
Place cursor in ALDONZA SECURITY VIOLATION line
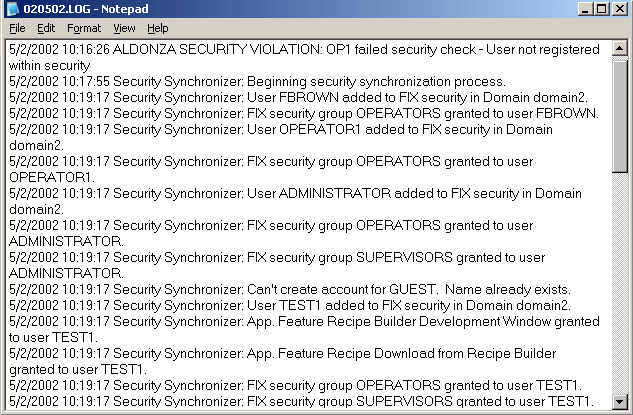click(304, 49)
